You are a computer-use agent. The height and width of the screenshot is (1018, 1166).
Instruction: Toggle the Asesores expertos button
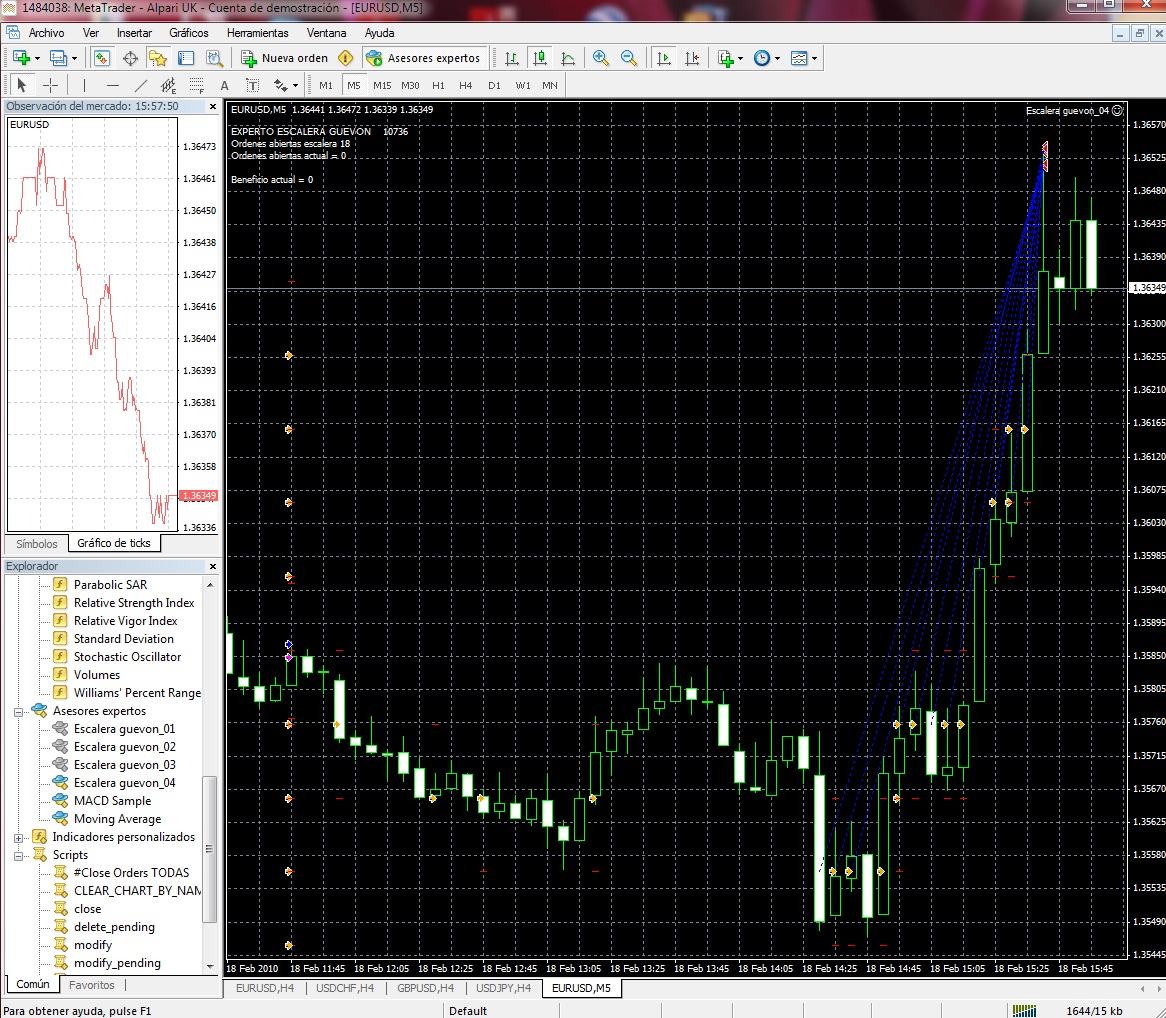tap(424, 58)
